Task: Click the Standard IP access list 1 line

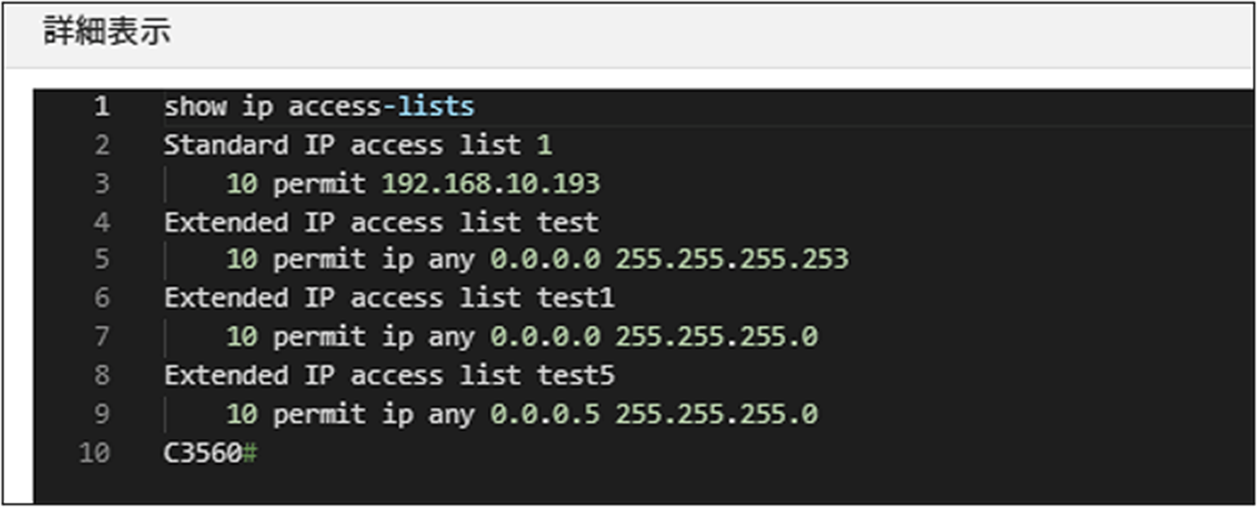Action: [358, 145]
